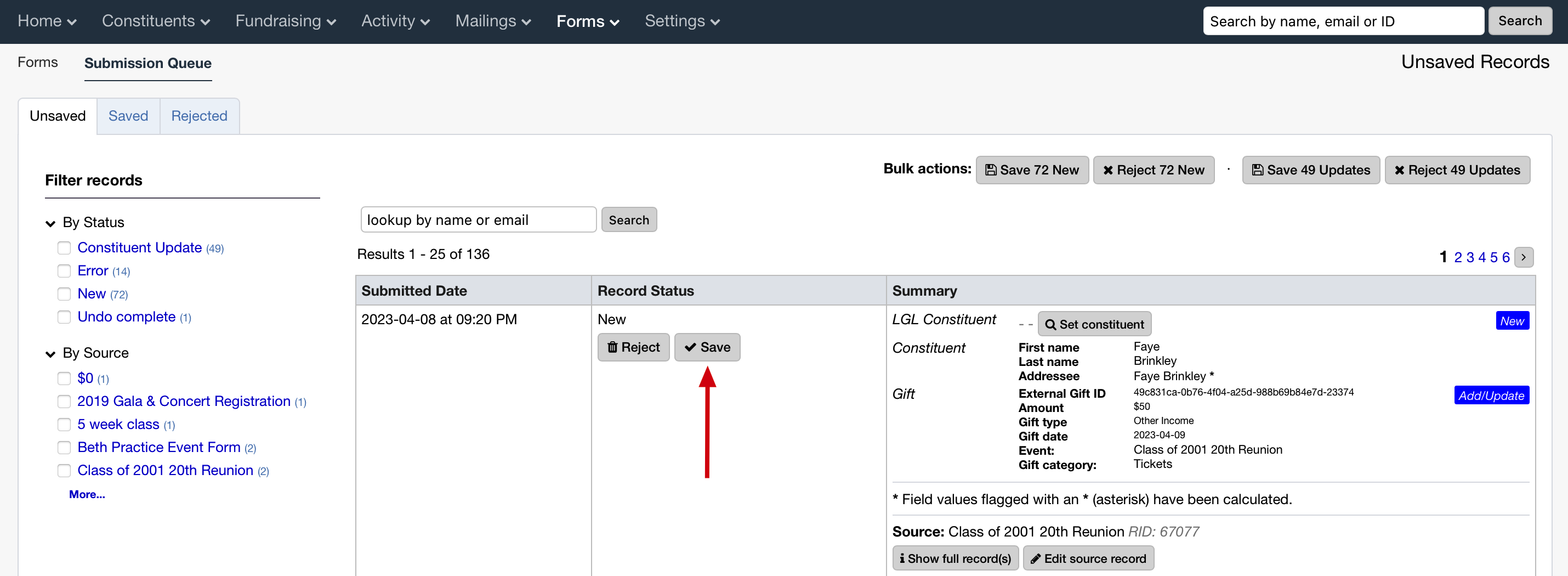1568x576 pixels.
Task: Collapse the By Source filter section
Action: pyautogui.click(x=50, y=354)
